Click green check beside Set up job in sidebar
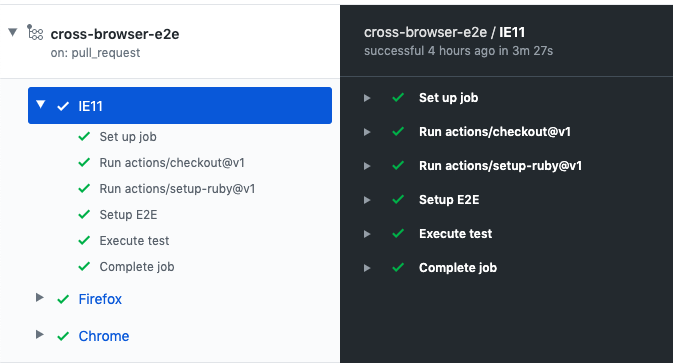Viewport: 673px width, 363px height. pos(84,136)
